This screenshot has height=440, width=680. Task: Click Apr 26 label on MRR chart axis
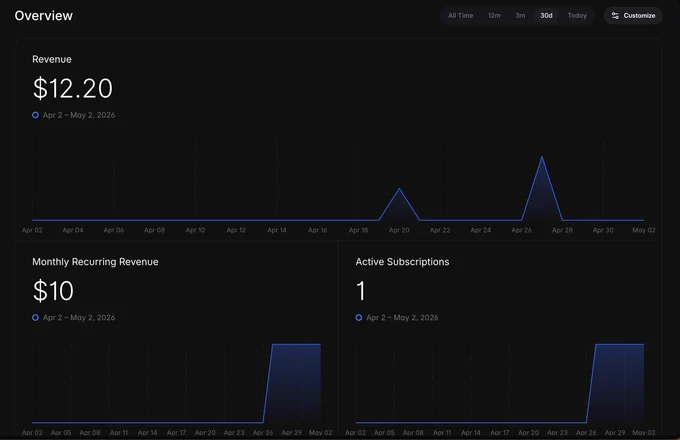pos(263,433)
